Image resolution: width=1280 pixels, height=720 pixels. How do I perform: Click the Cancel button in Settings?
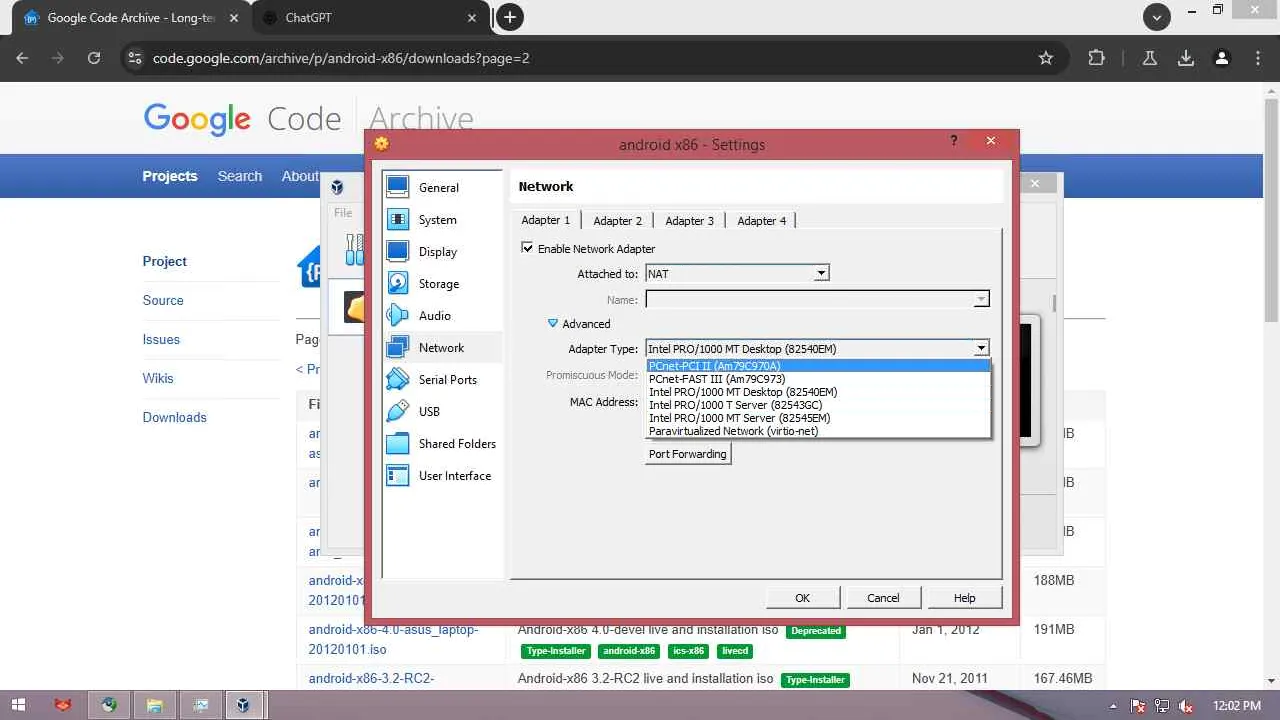pyautogui.click(x=883, y=597)
